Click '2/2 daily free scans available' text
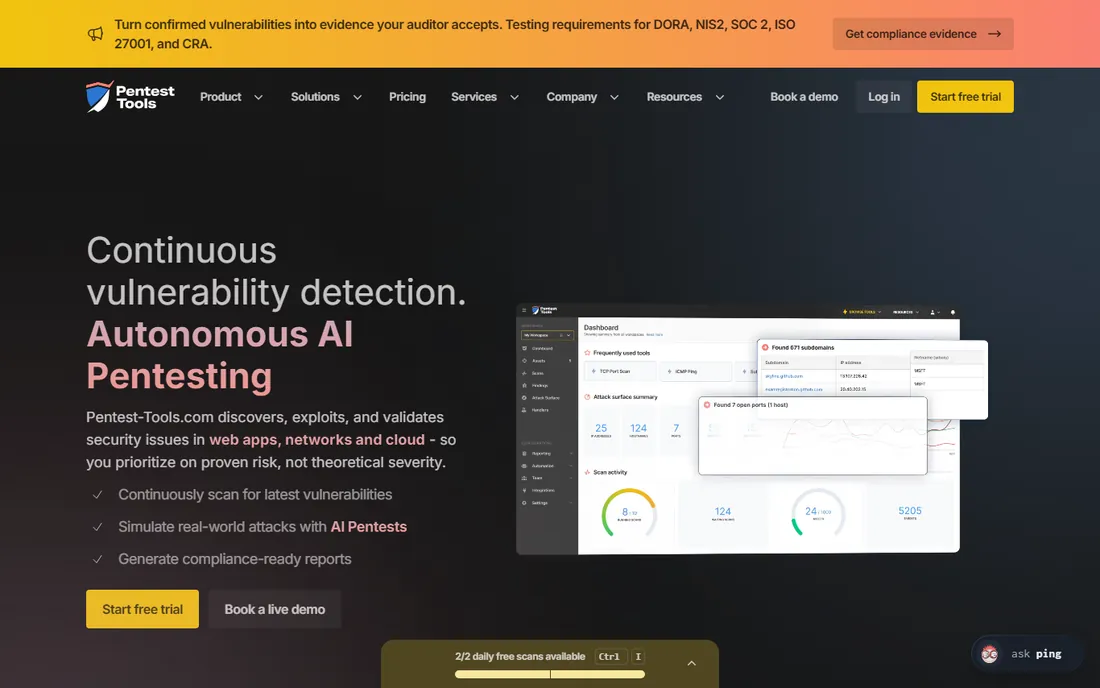1100x688 pixels. [520, 656]
